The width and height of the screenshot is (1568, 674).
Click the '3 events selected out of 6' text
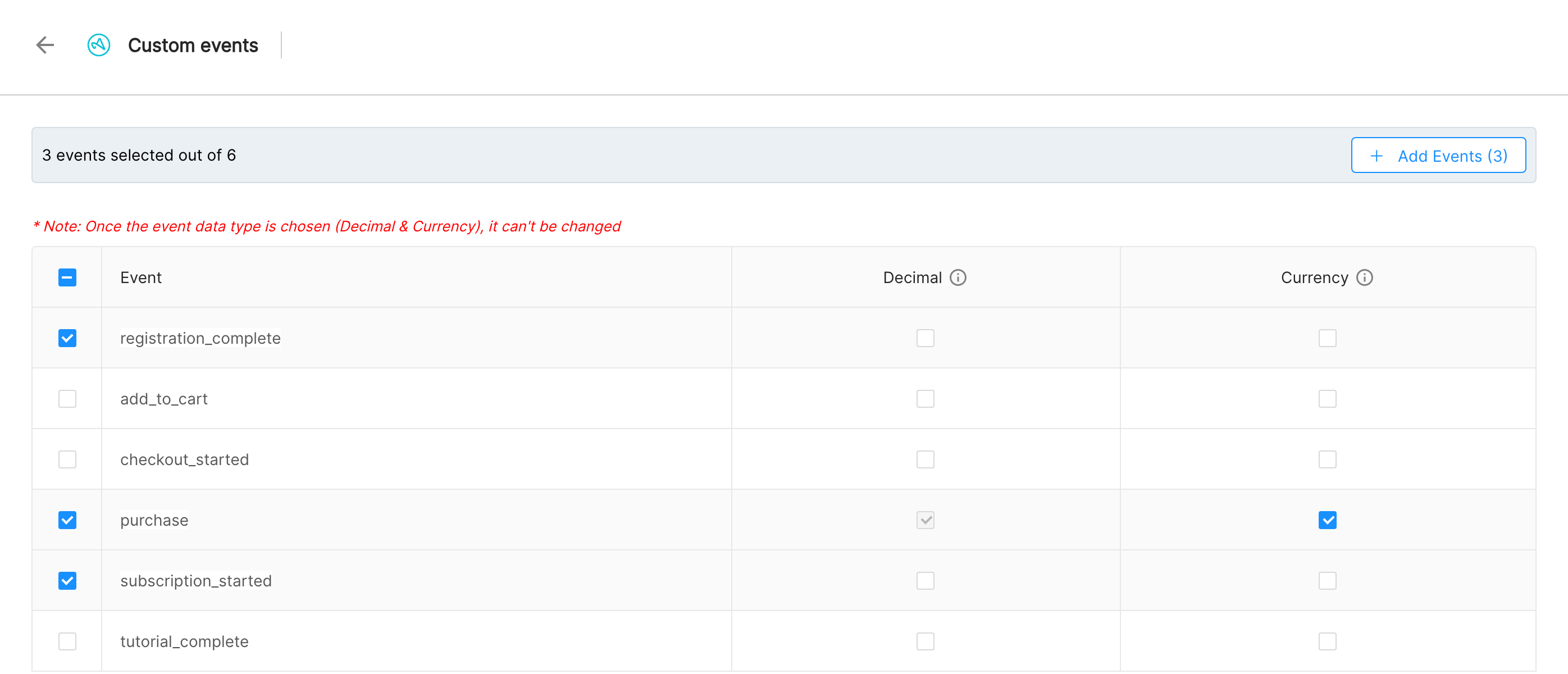[139, 155]
